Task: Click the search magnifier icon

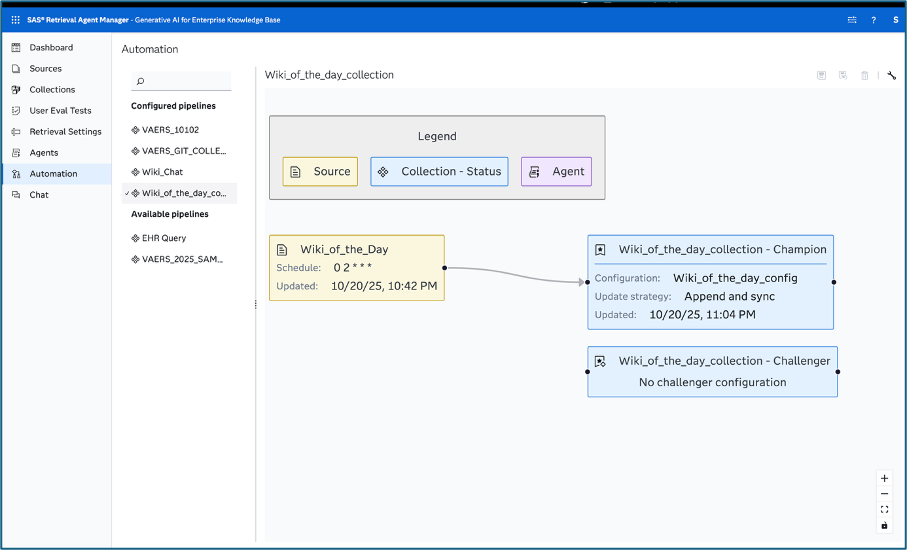Action: pos(140,81)
